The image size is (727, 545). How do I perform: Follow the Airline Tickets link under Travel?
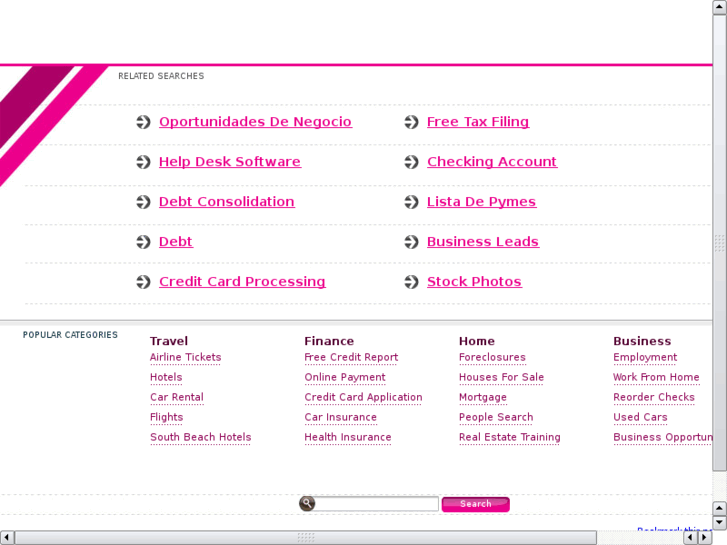(185, 357)
